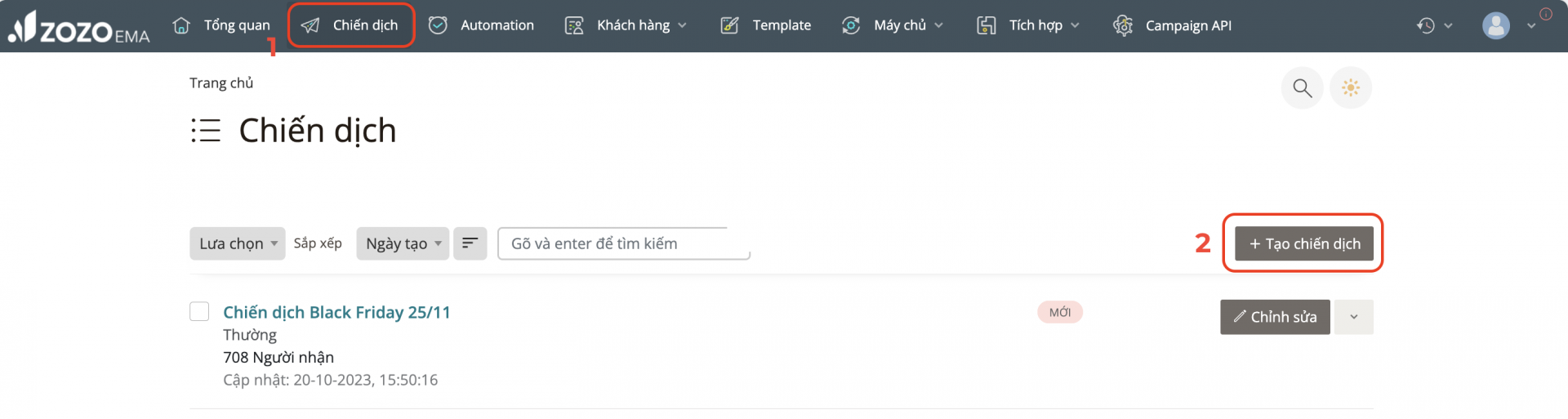Tick the Black Friday campaign checkbox
Image resolution: width=1568 pixels, height=419 pixels.
[199, 311]
